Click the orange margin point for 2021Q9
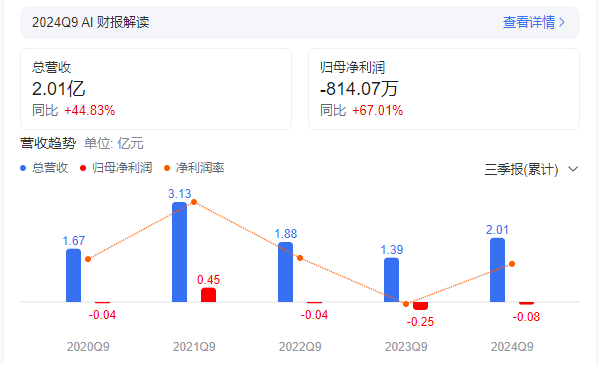 point(194,202)
